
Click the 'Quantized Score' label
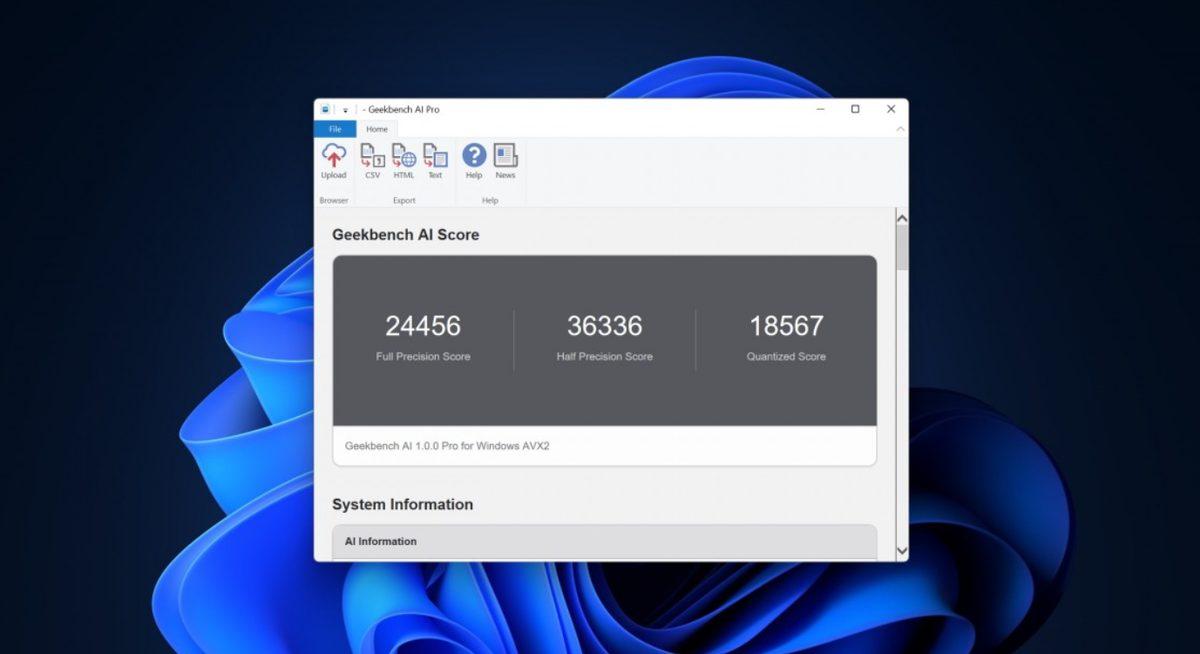pyautogui.click(x=786, y=356)
